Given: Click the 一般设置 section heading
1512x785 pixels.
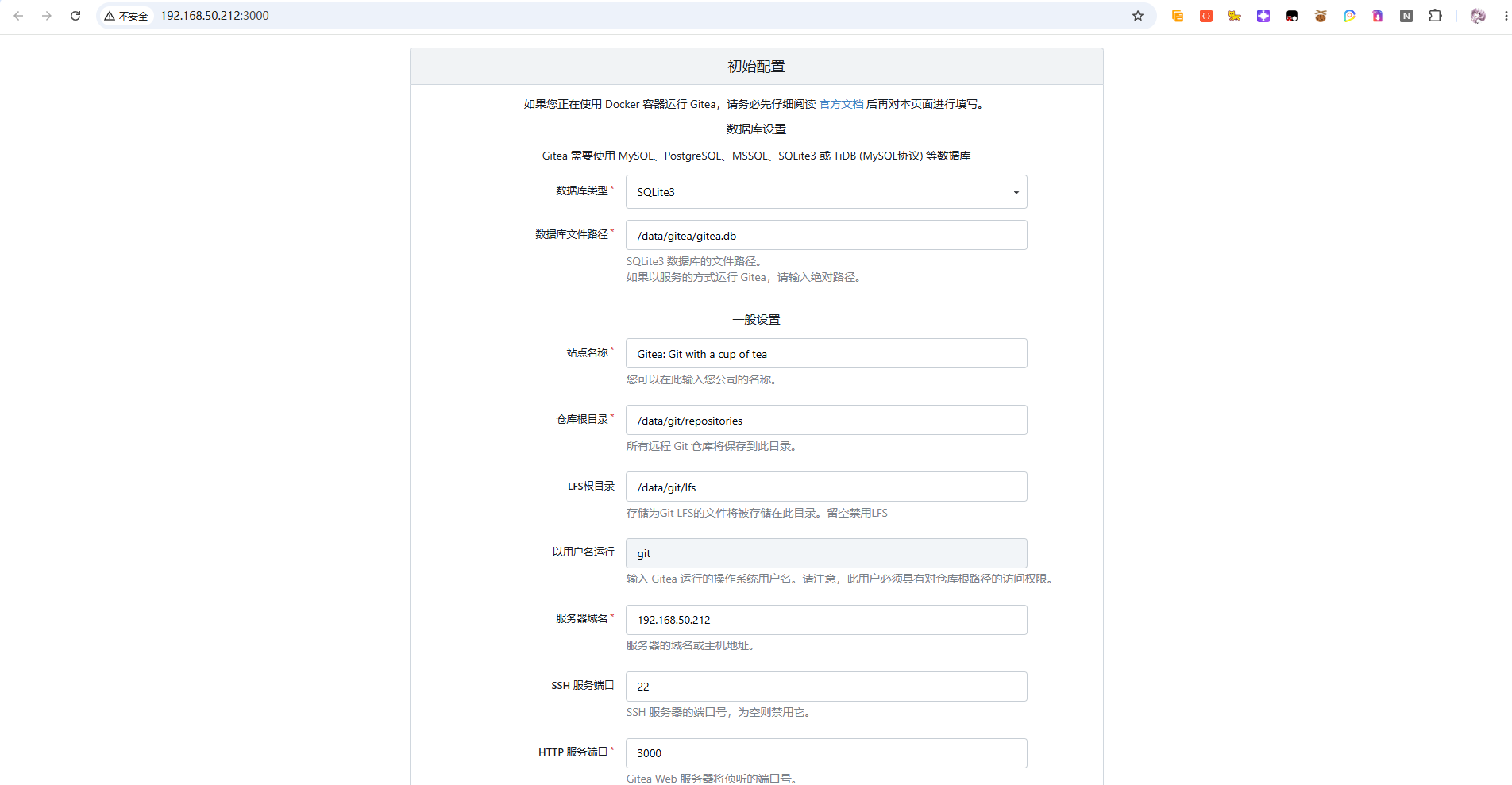Looking at the screenshot, I should tap(756, 320).
